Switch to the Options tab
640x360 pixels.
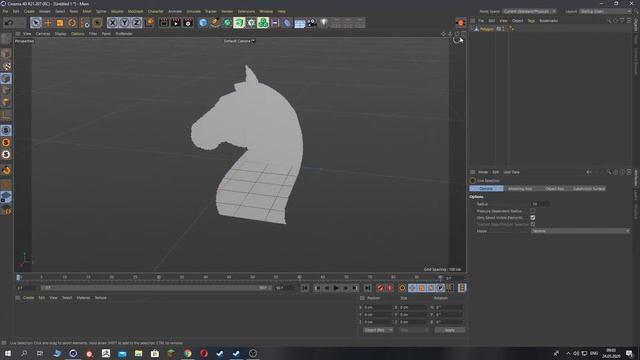click(486, 189)
